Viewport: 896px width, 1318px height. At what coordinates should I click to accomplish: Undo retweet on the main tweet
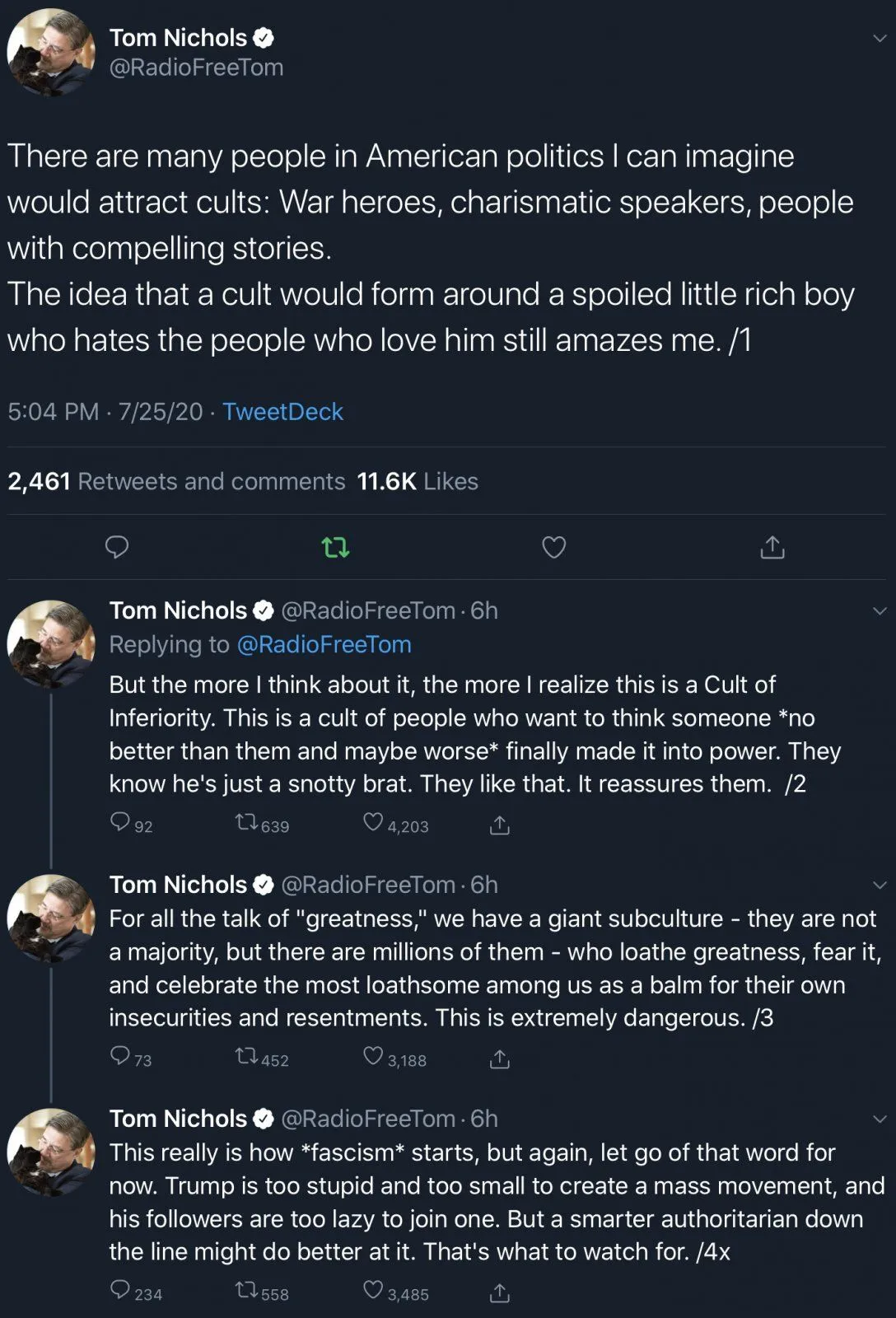[335, 547]
